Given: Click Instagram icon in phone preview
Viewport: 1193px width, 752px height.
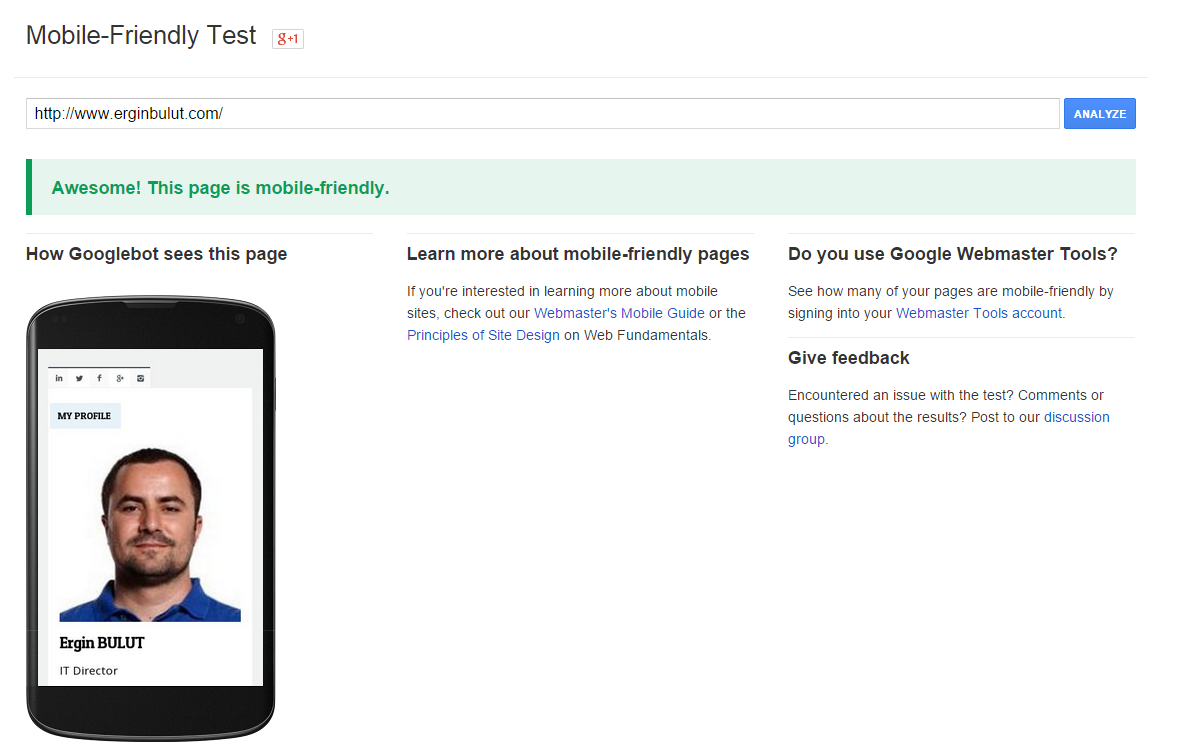Looking at the screenshot, I should pyautogui.click(x=140, y=378).
